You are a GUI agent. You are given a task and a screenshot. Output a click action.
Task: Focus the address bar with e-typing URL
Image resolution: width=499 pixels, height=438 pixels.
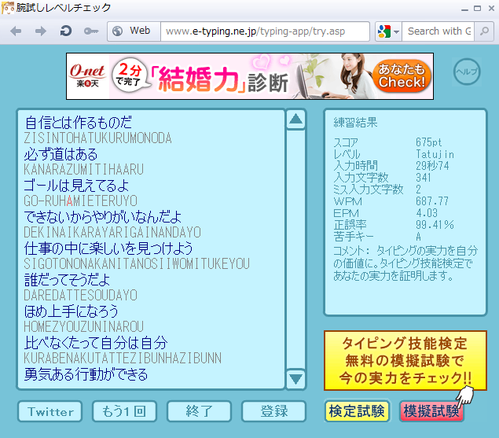coord(265,31)
